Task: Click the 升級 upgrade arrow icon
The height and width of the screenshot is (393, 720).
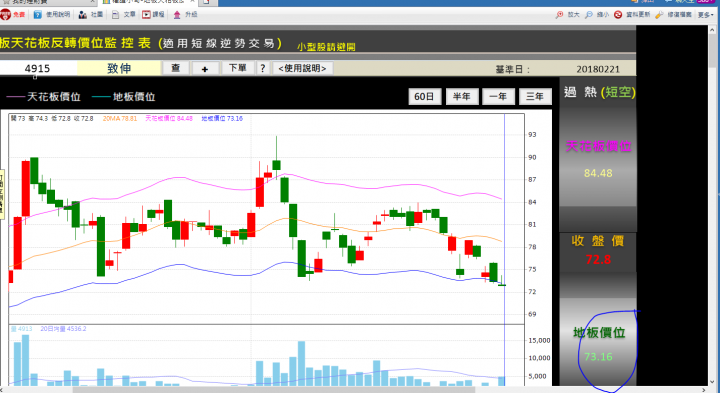Action: coord(177,15)
